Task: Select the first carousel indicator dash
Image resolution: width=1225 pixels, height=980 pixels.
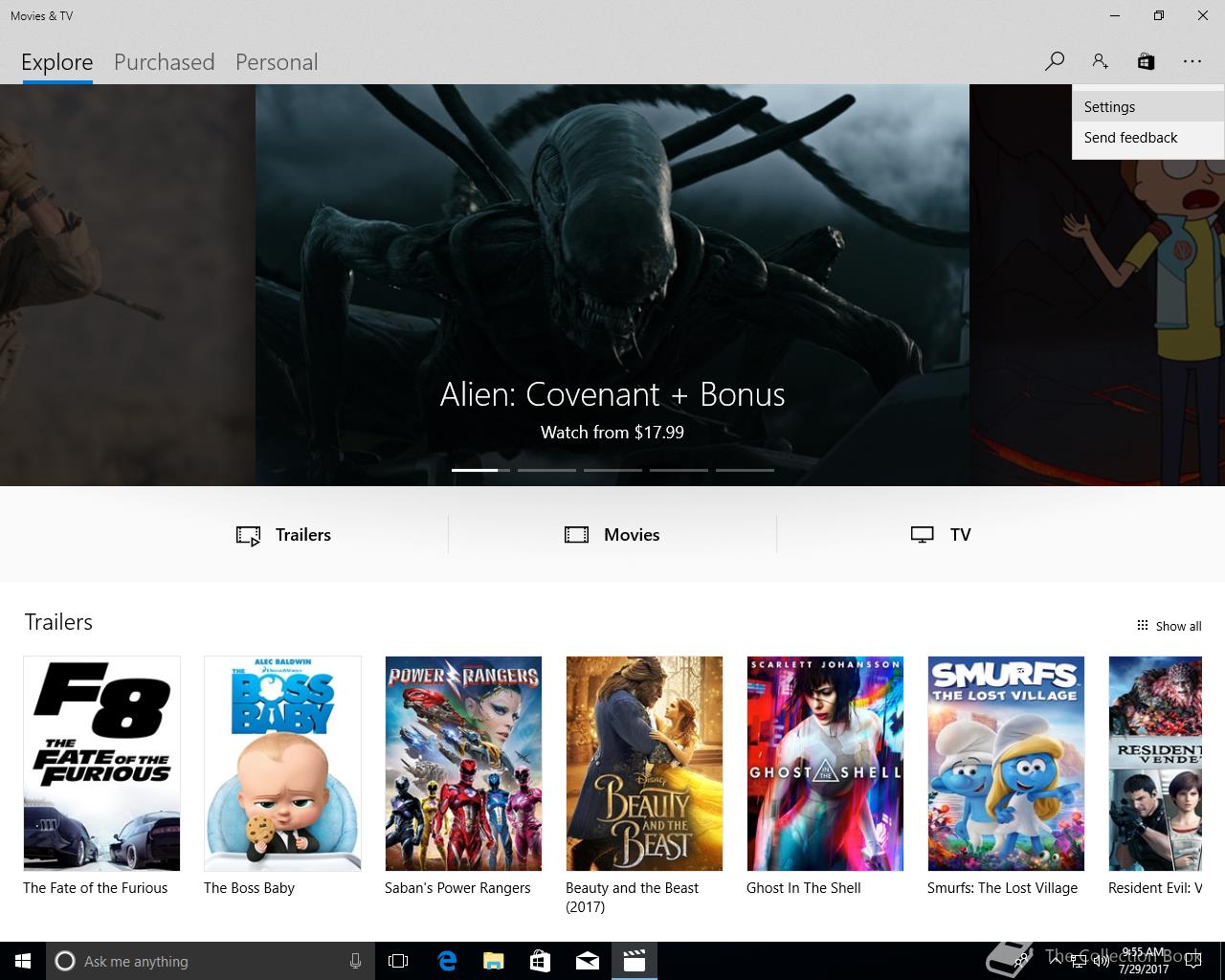Action: point(480,470)
